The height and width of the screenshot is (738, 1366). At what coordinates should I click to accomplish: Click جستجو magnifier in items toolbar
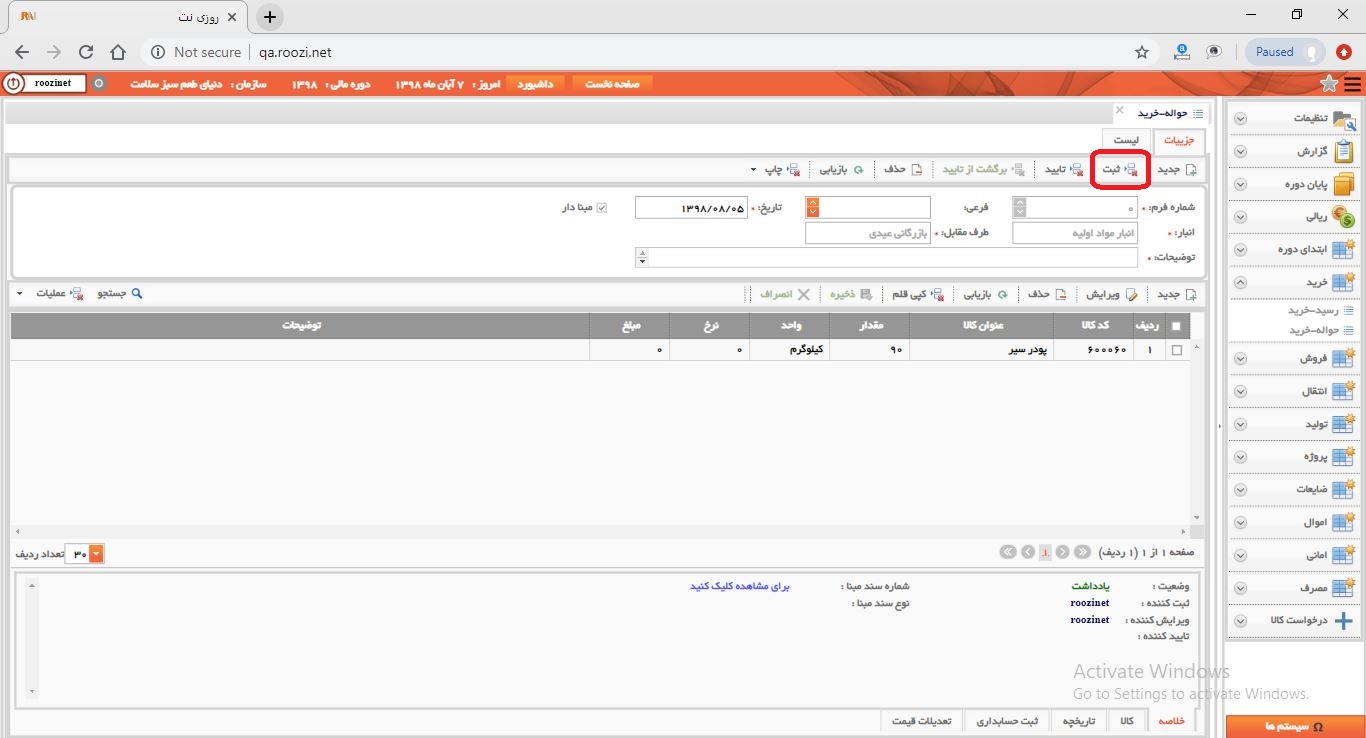120,294
